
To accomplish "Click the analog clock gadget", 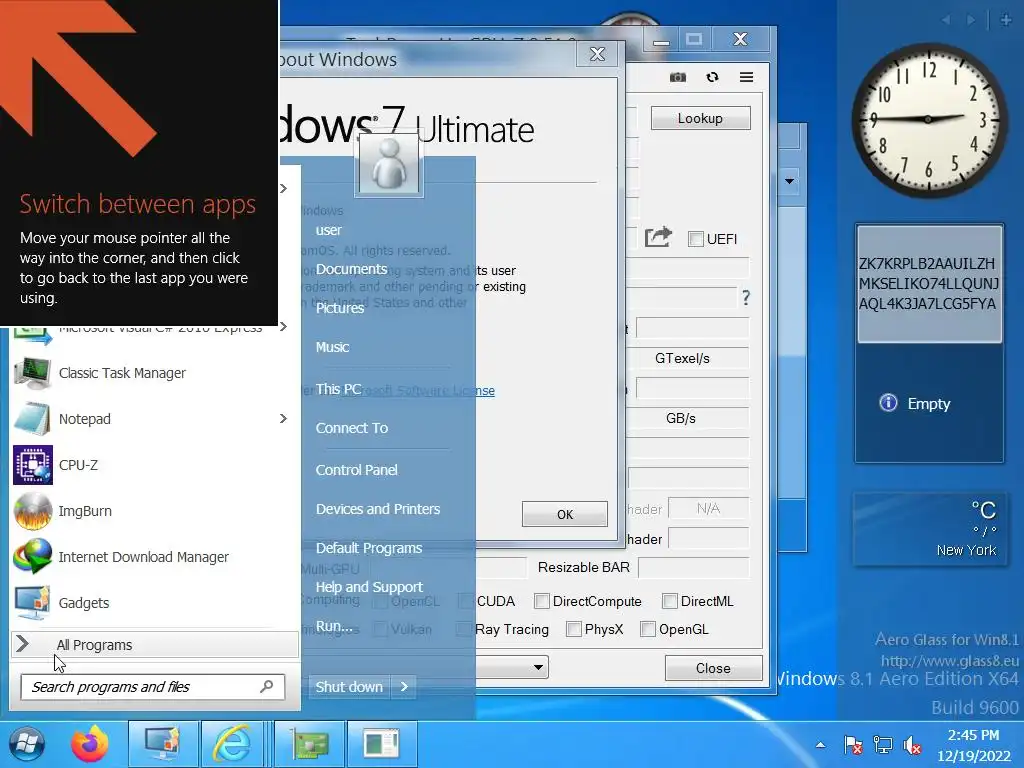I will pyautogui.click(x=928, y=120).
